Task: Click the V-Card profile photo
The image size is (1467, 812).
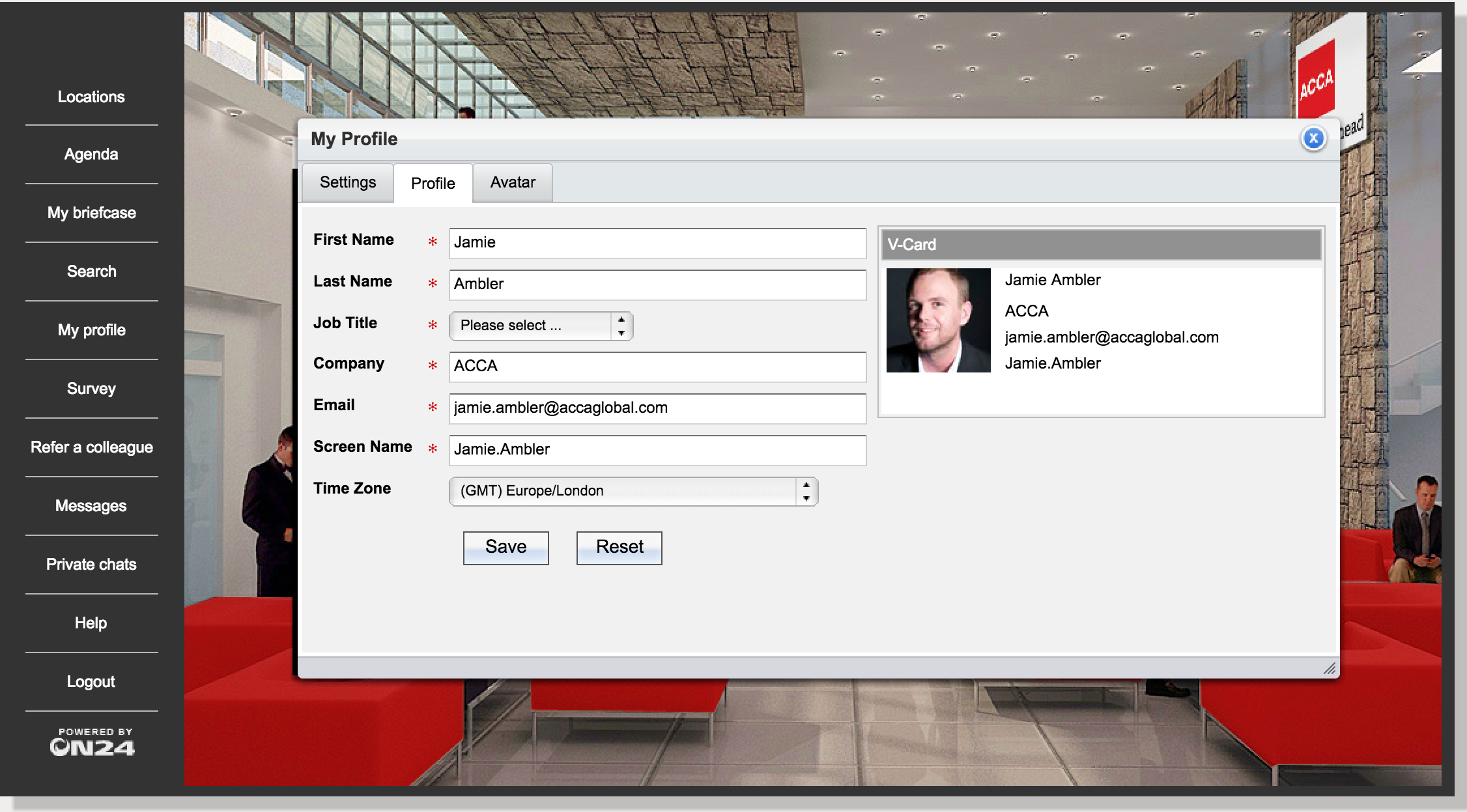Action: coord(938,320)
